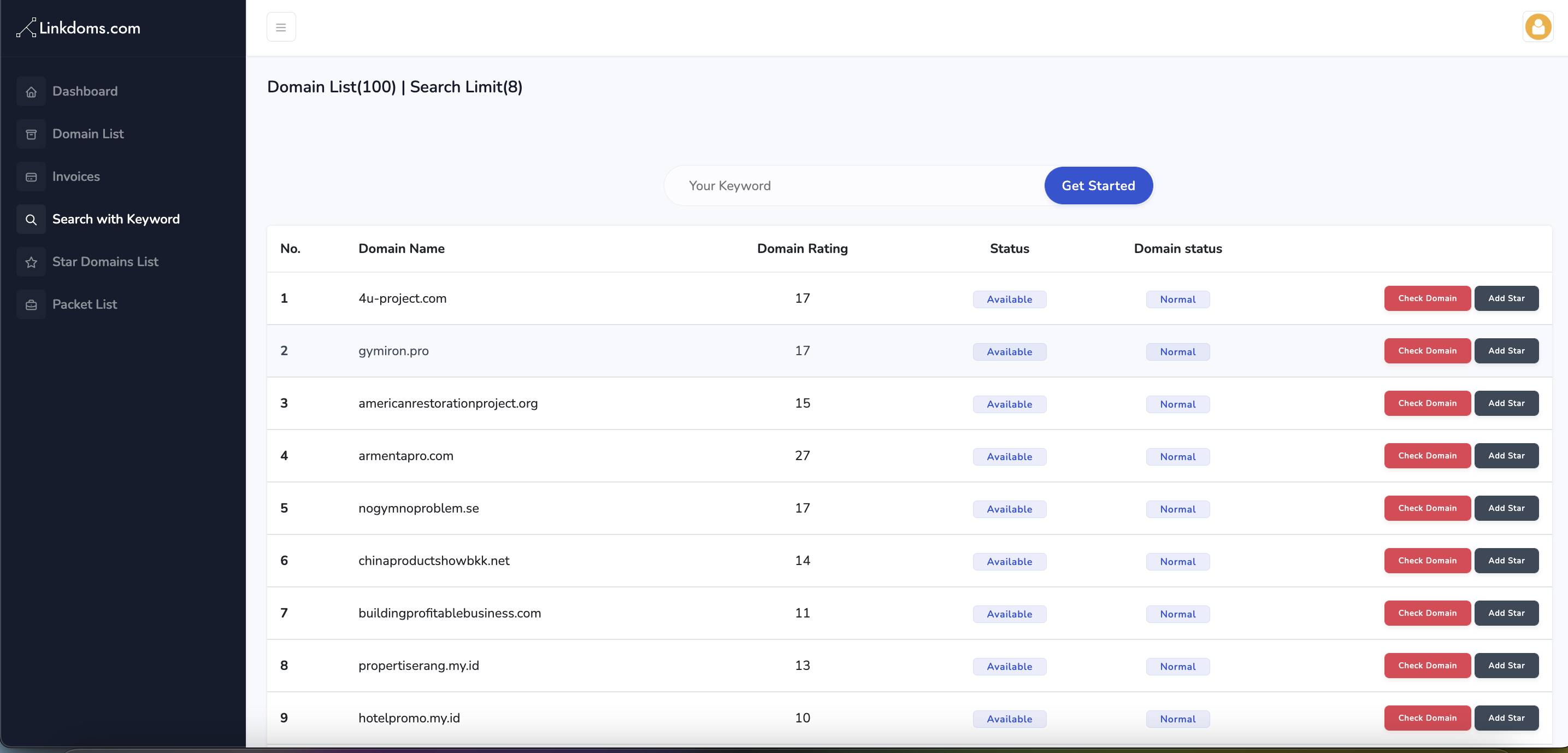The height and width of the screenshot is (753, 1568).
Task: Check Domain for armentapro.com
Action: click(1427, 455)
